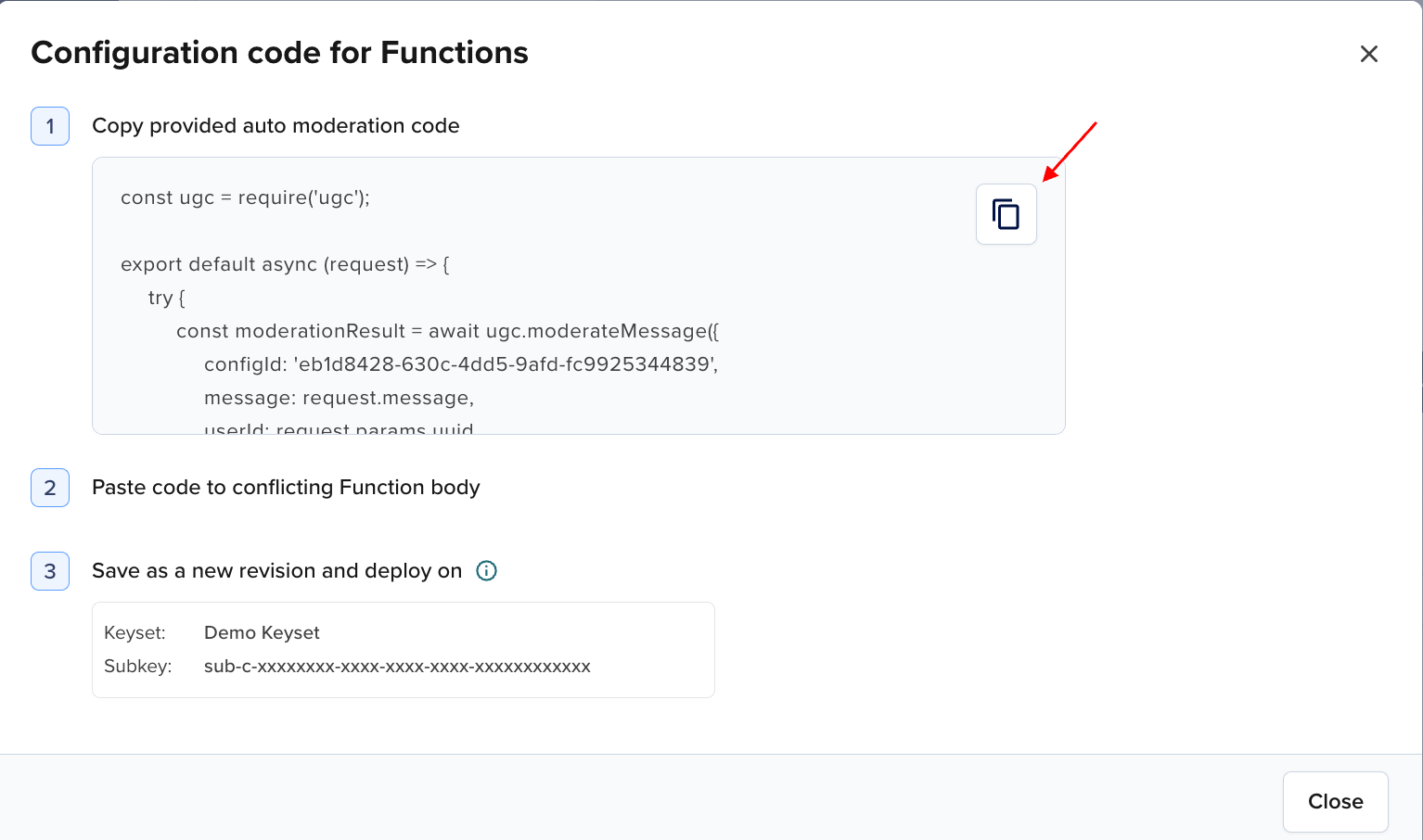
Task: Click the Configuration code for Functions title
Action: (280, 53)
